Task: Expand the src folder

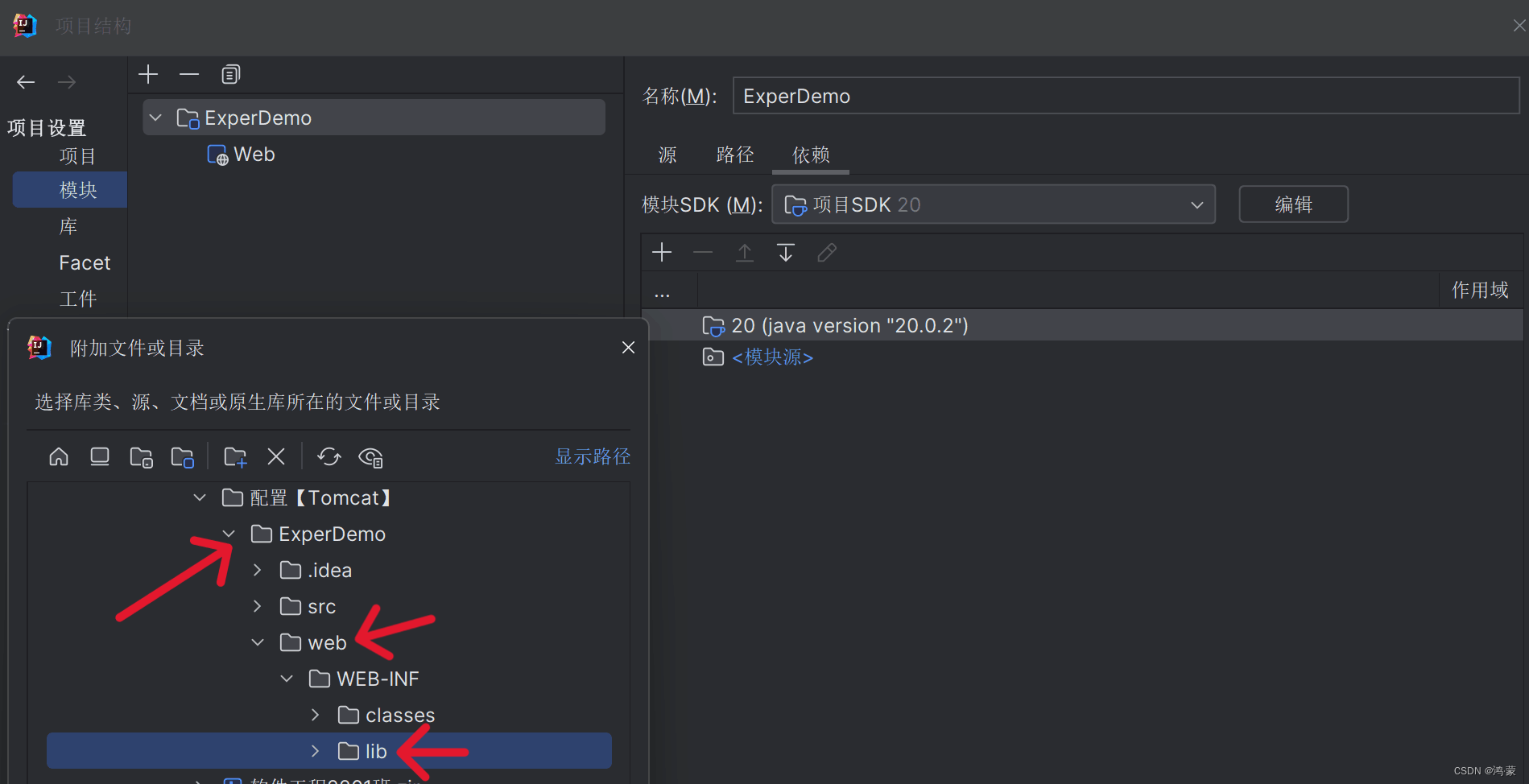Action: (x=258, y=607)
